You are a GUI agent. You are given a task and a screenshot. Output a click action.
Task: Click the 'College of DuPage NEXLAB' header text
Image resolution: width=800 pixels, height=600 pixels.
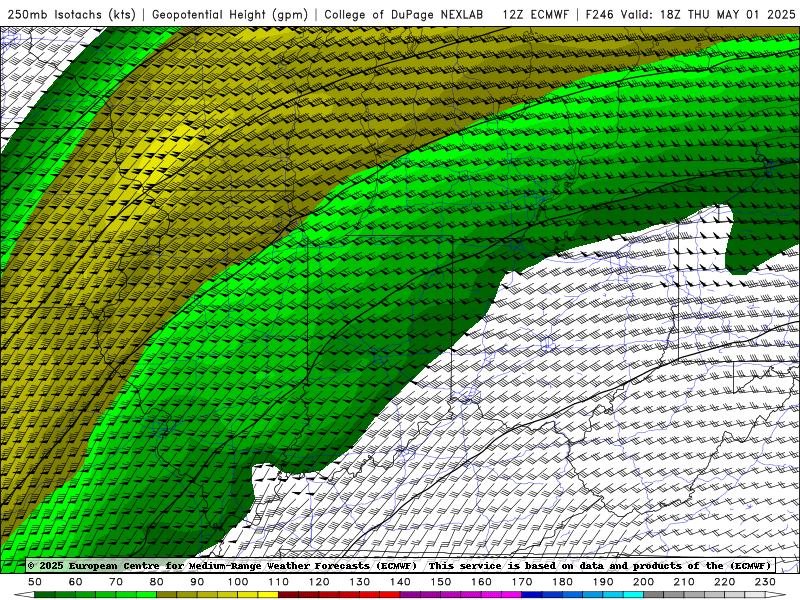tap(404, 14)
